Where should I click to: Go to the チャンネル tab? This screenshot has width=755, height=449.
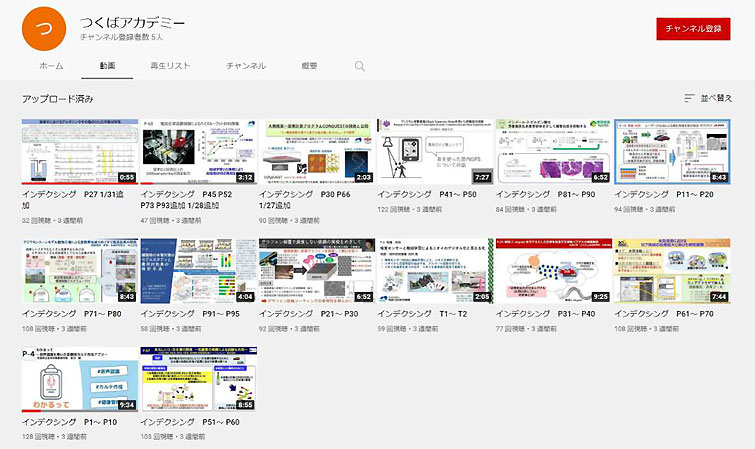click(x=246, y=66)
